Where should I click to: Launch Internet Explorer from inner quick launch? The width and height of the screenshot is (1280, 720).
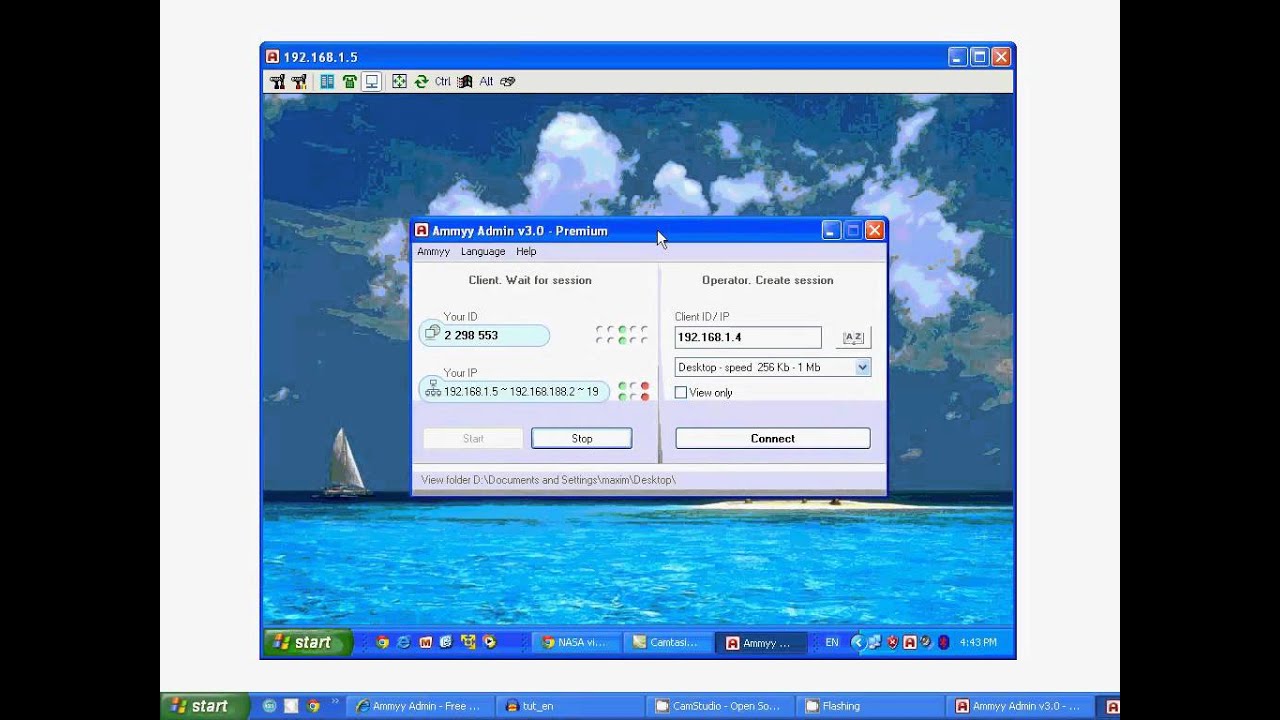click(404, 643)
